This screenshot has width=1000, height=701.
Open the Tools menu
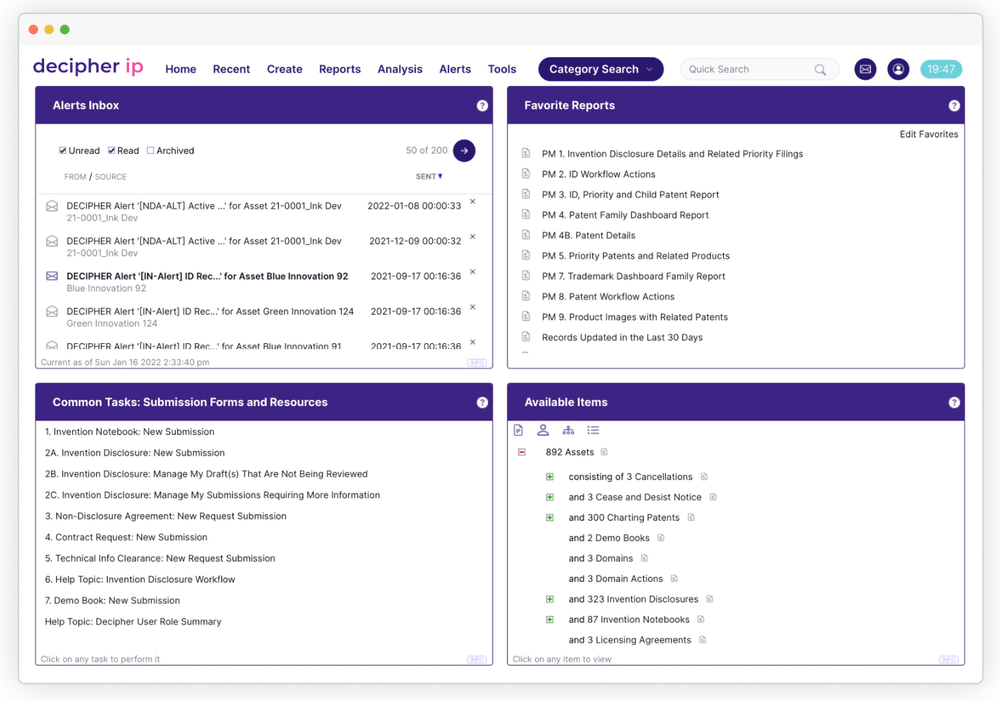coord(502,69)
